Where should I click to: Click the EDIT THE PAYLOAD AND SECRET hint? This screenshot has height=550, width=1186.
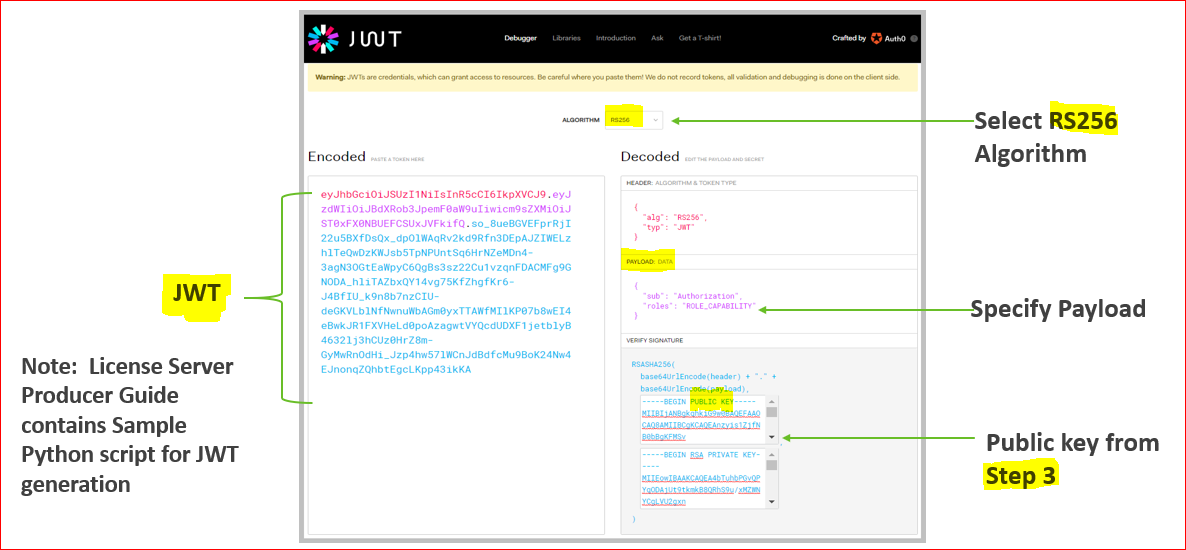click(x=724, y=160)
